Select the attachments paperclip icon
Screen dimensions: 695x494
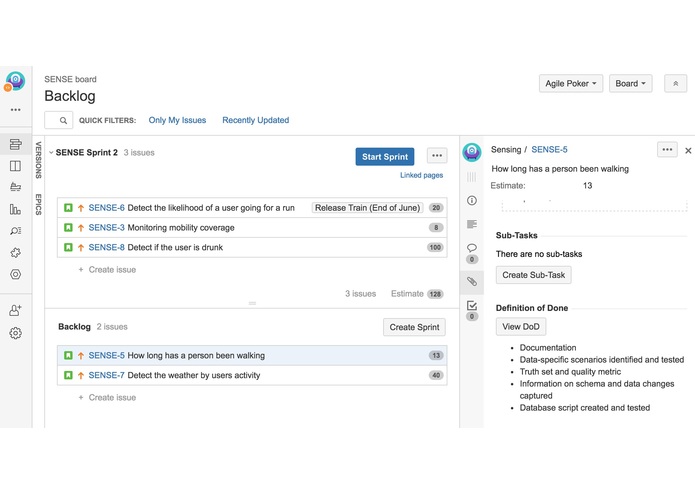coord(472,281)
